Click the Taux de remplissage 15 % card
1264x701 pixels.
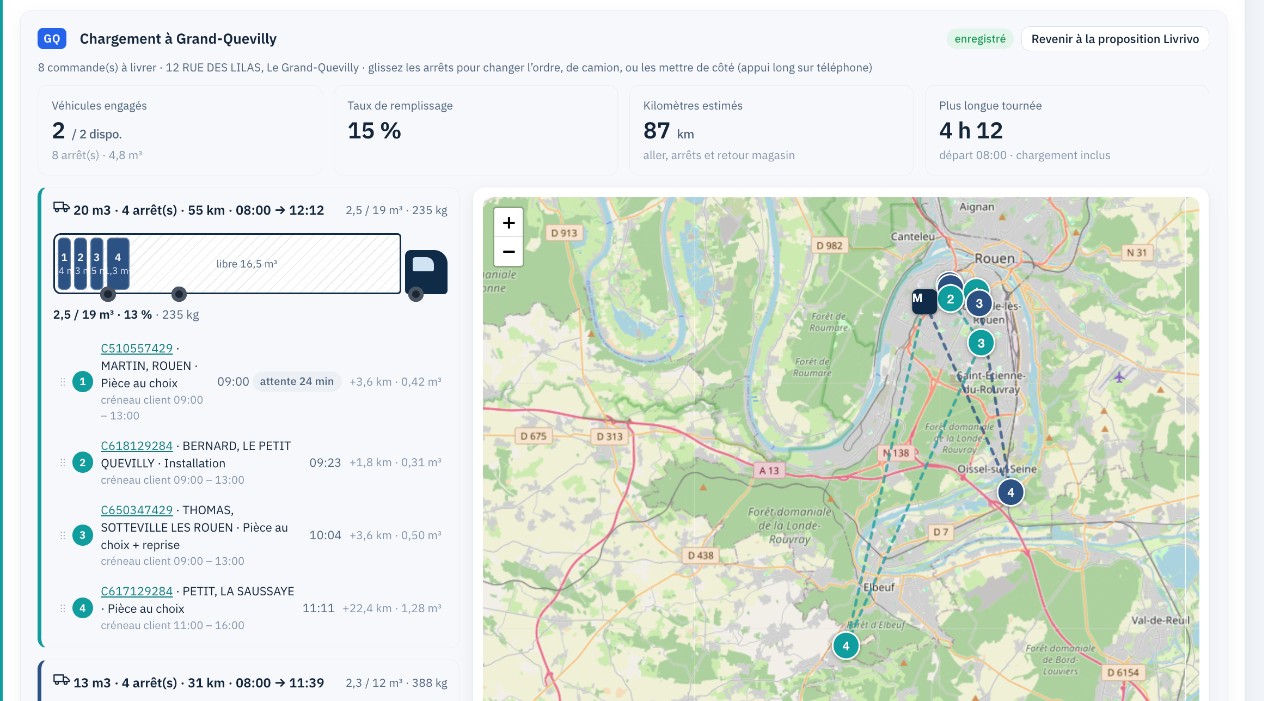pos(475,130)
